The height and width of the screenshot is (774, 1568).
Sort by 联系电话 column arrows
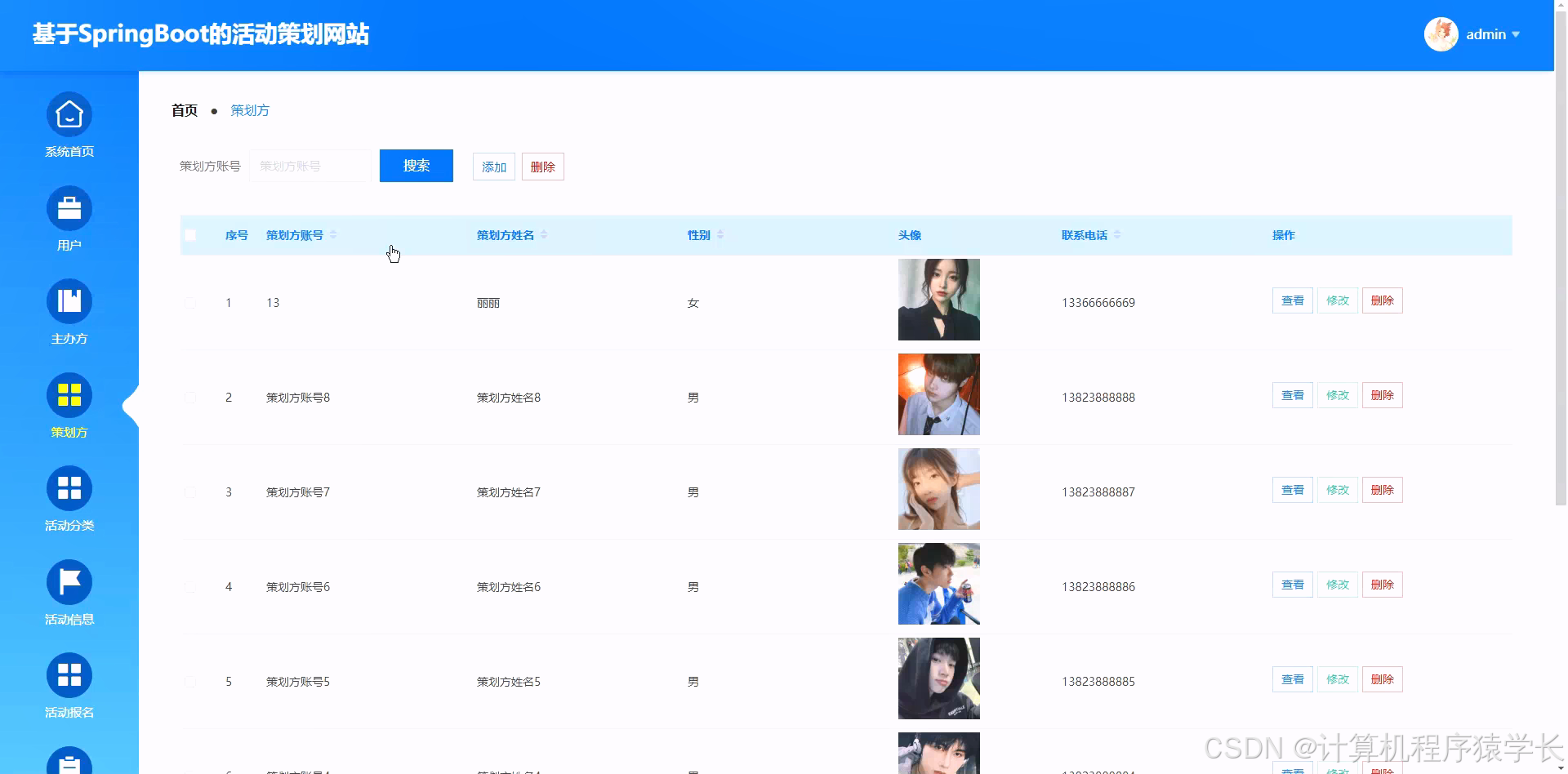coord(1117,235)
